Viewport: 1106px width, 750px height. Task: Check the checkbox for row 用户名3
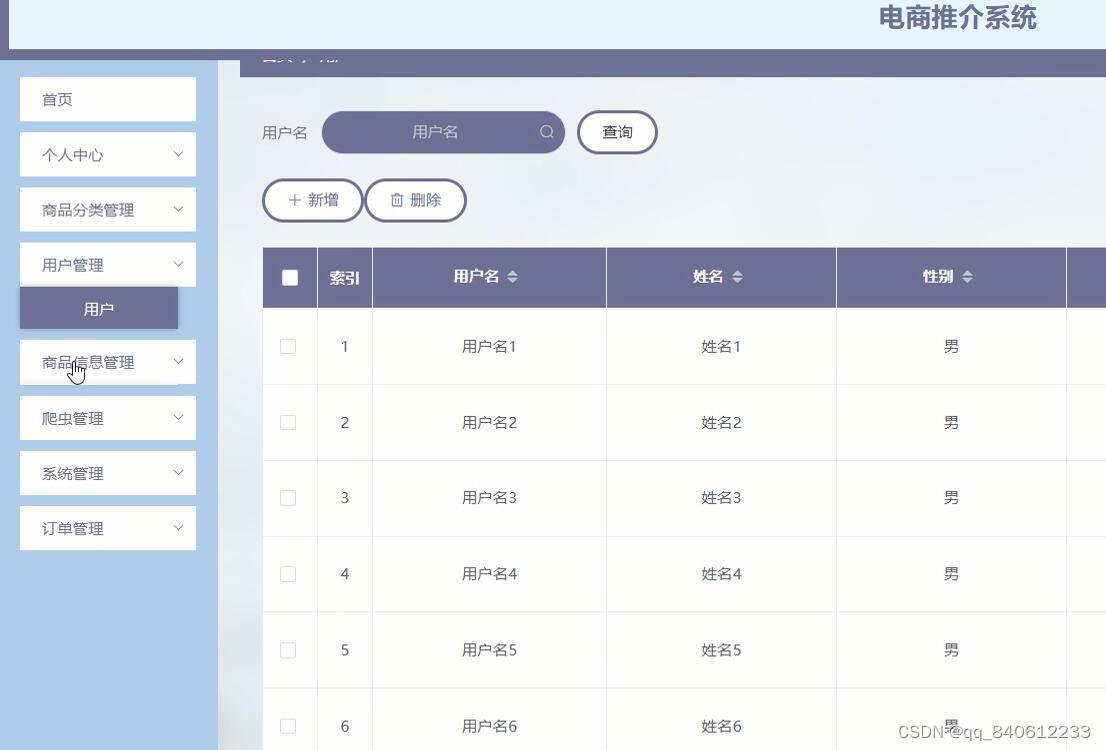click(x=288, y=497)
